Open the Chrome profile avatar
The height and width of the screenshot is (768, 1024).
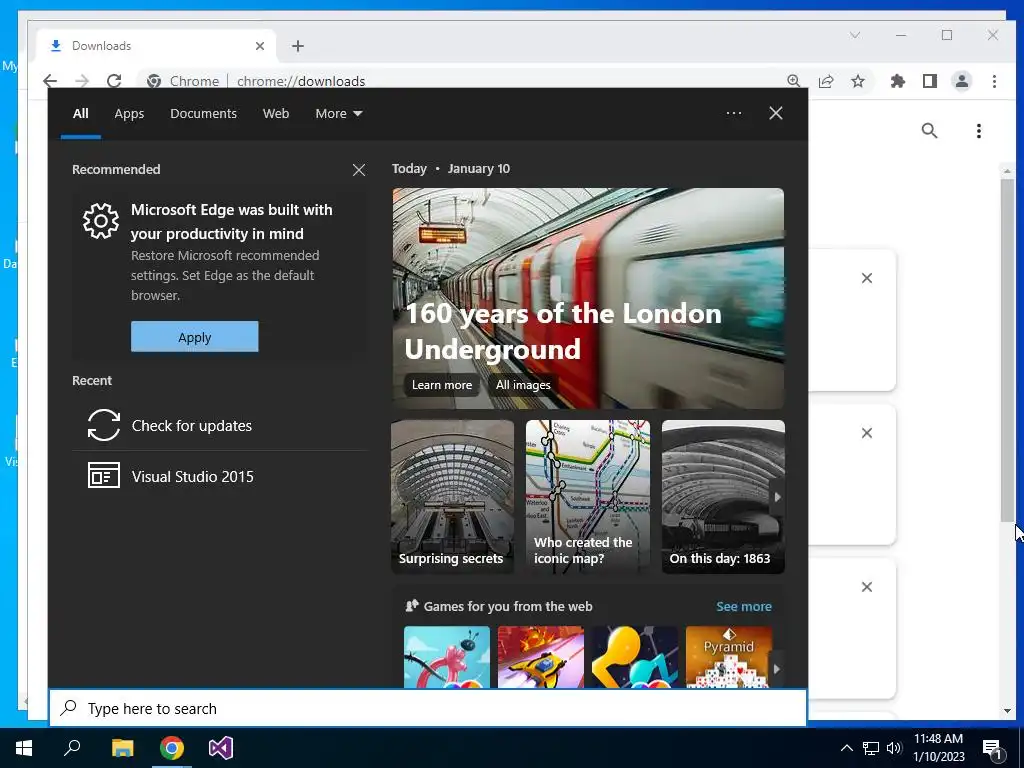coord(962,81)
